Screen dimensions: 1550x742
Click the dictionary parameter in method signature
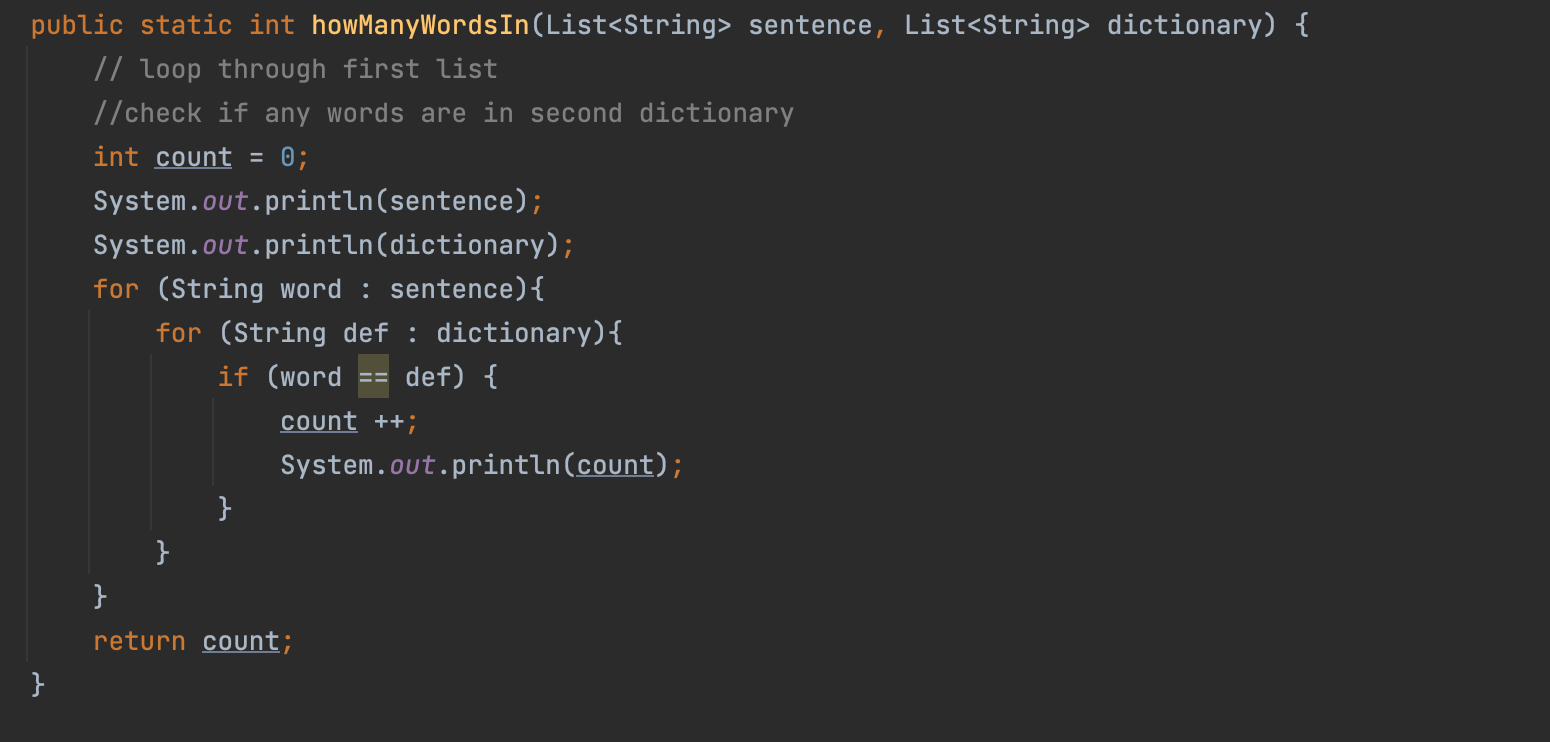[x=1185, y=25]
